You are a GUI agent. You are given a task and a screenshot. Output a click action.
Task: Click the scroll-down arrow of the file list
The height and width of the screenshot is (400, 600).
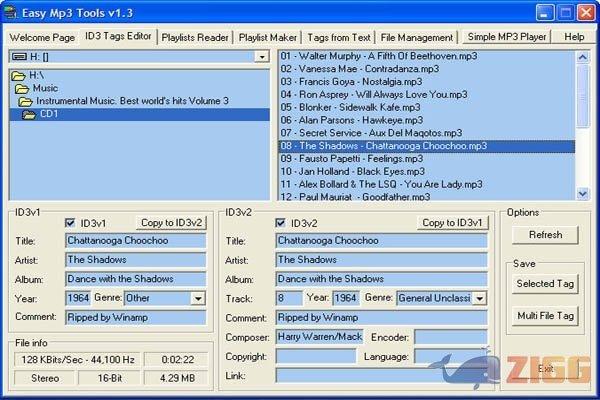[582, 192]
